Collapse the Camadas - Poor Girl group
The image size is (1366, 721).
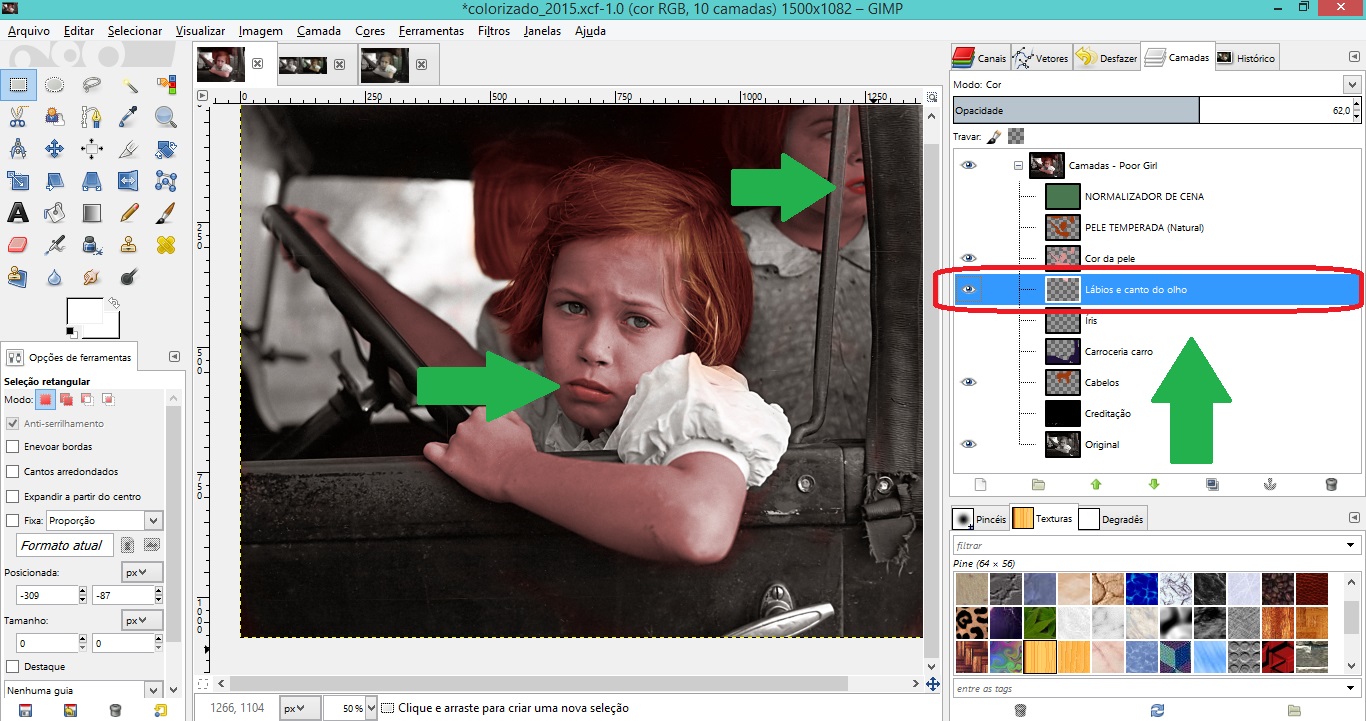click(x=1018, y=166)
